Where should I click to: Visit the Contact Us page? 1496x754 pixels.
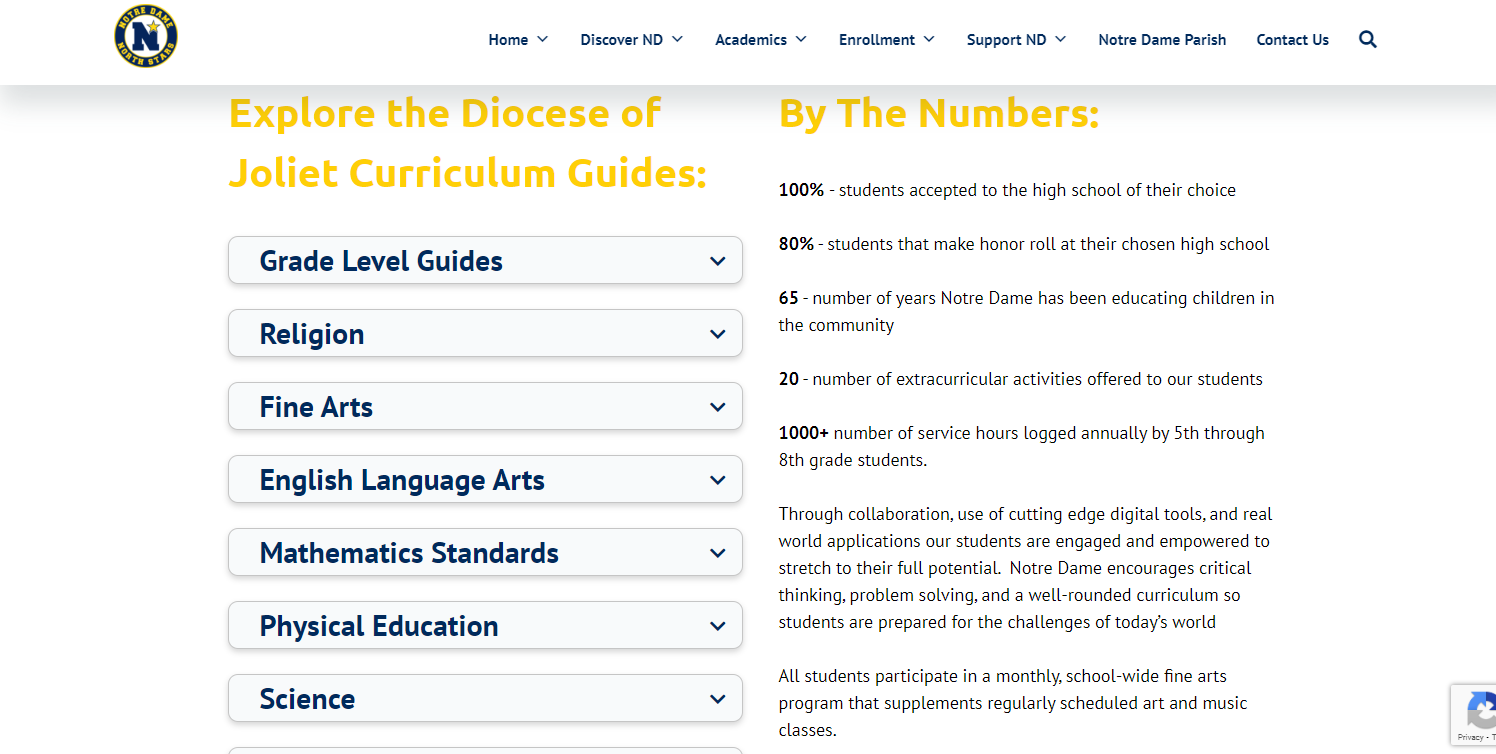1292,40
